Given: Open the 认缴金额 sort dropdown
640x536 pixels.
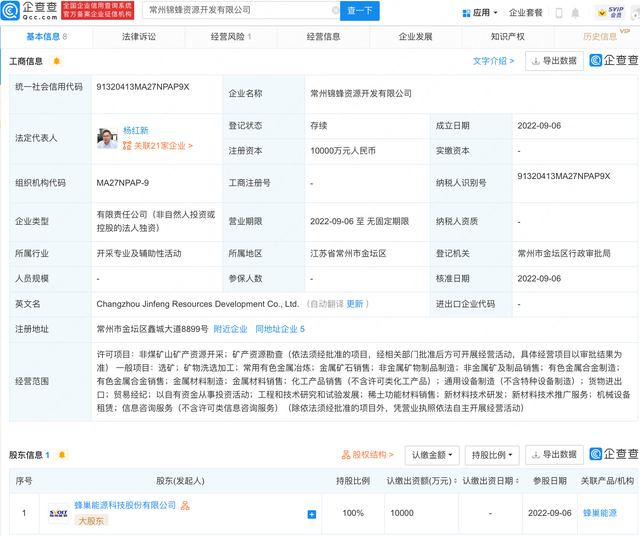Looking at the screenshot, I should coord(431,455).
